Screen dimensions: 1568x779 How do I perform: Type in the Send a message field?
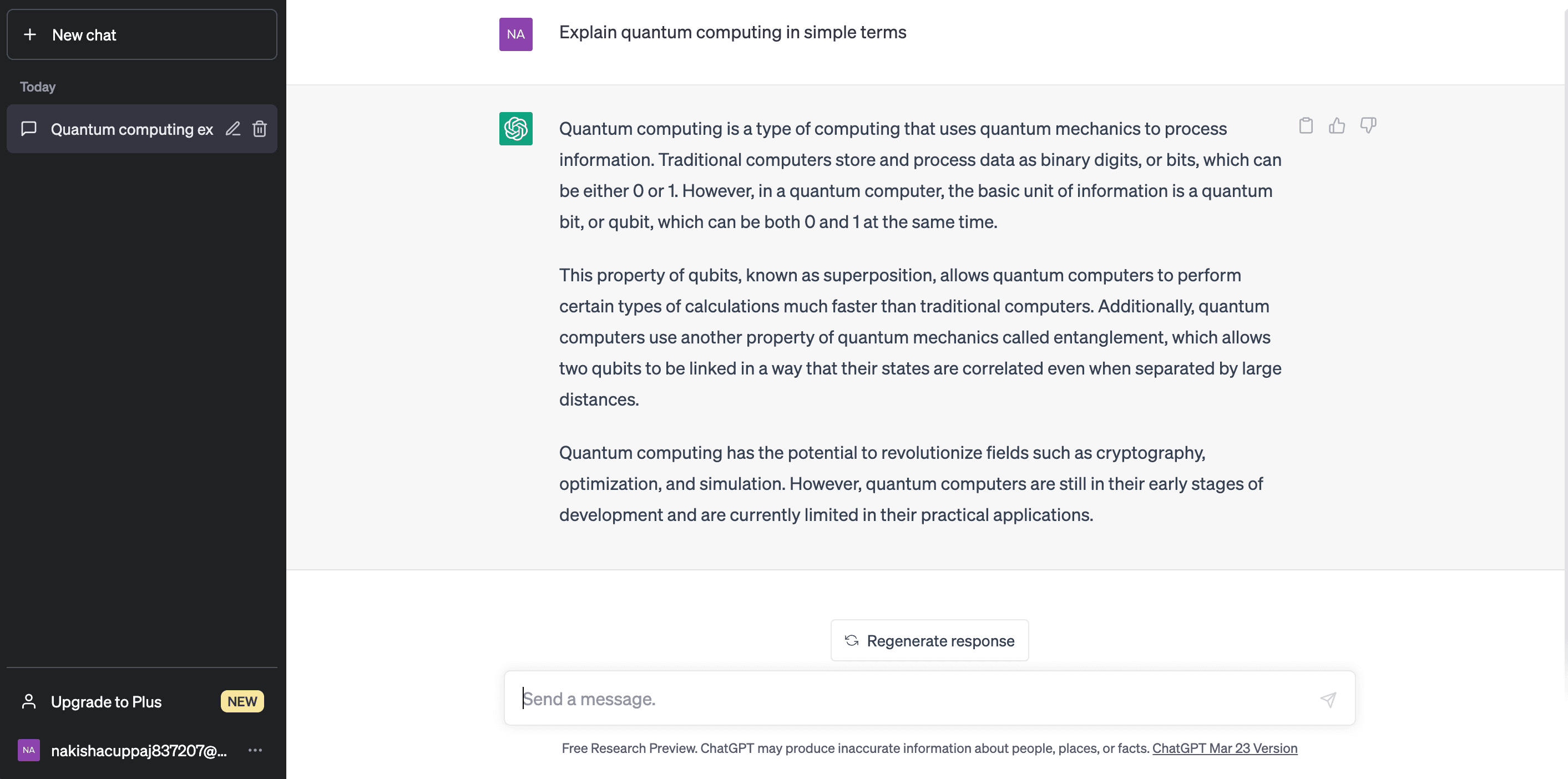(913, 699)
